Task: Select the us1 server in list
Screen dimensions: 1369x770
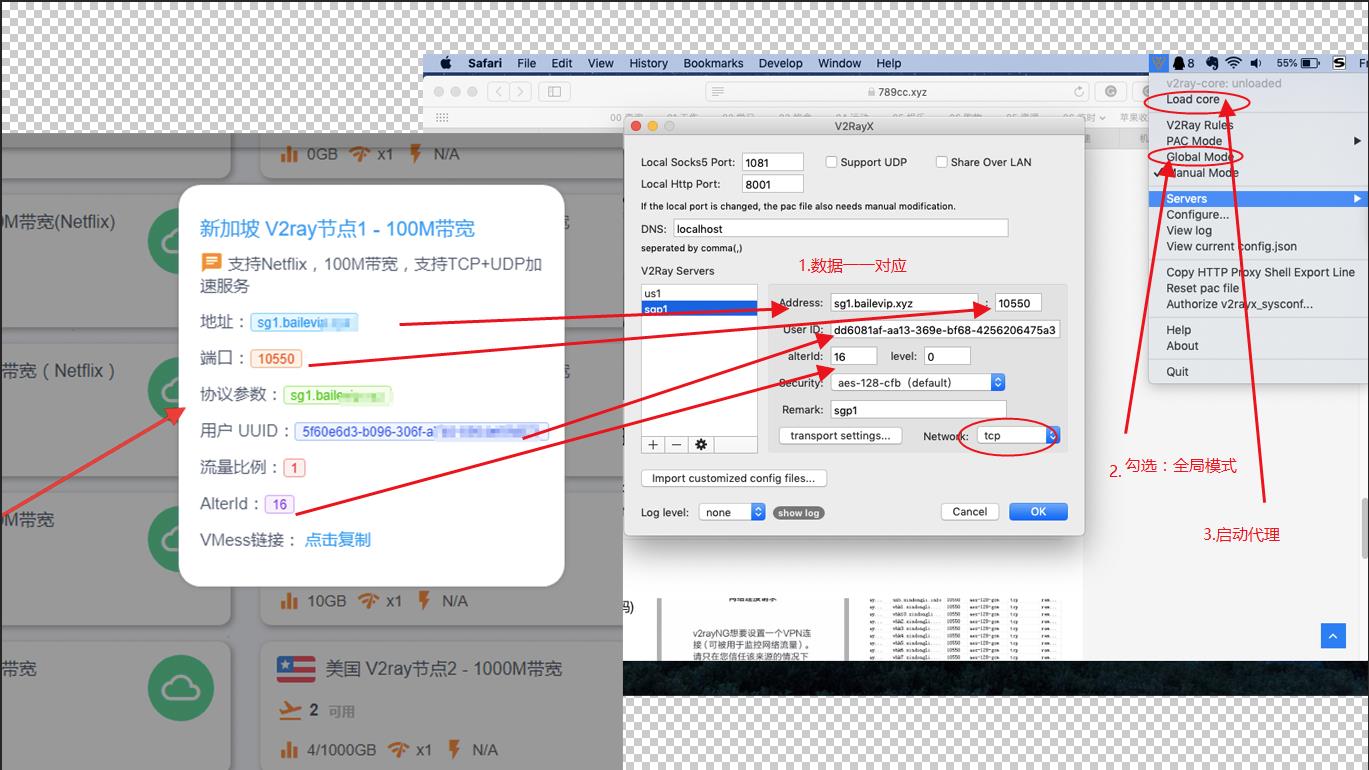Action: click(x=699, y=294)
